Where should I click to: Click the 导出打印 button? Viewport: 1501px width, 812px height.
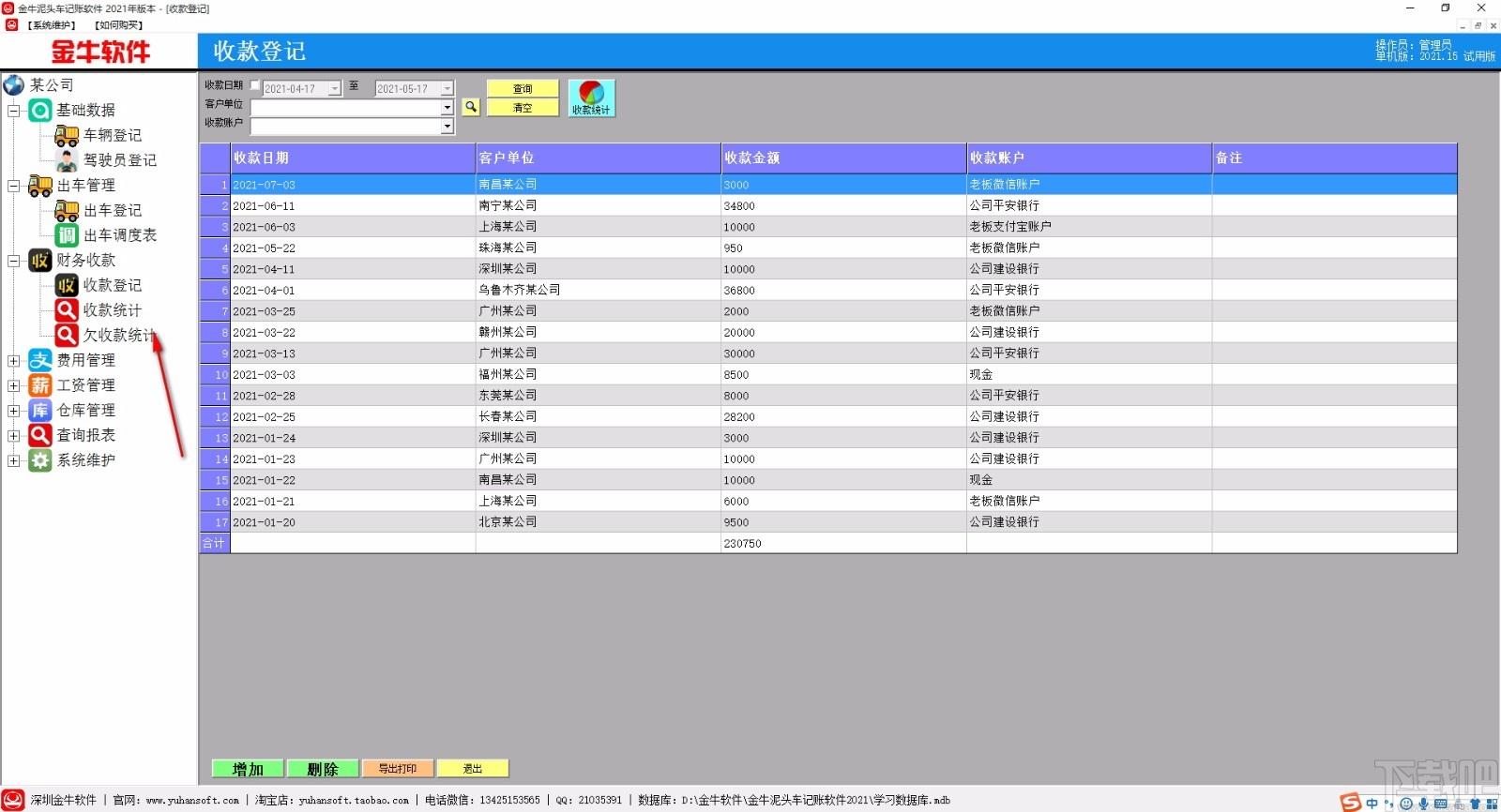398,769
